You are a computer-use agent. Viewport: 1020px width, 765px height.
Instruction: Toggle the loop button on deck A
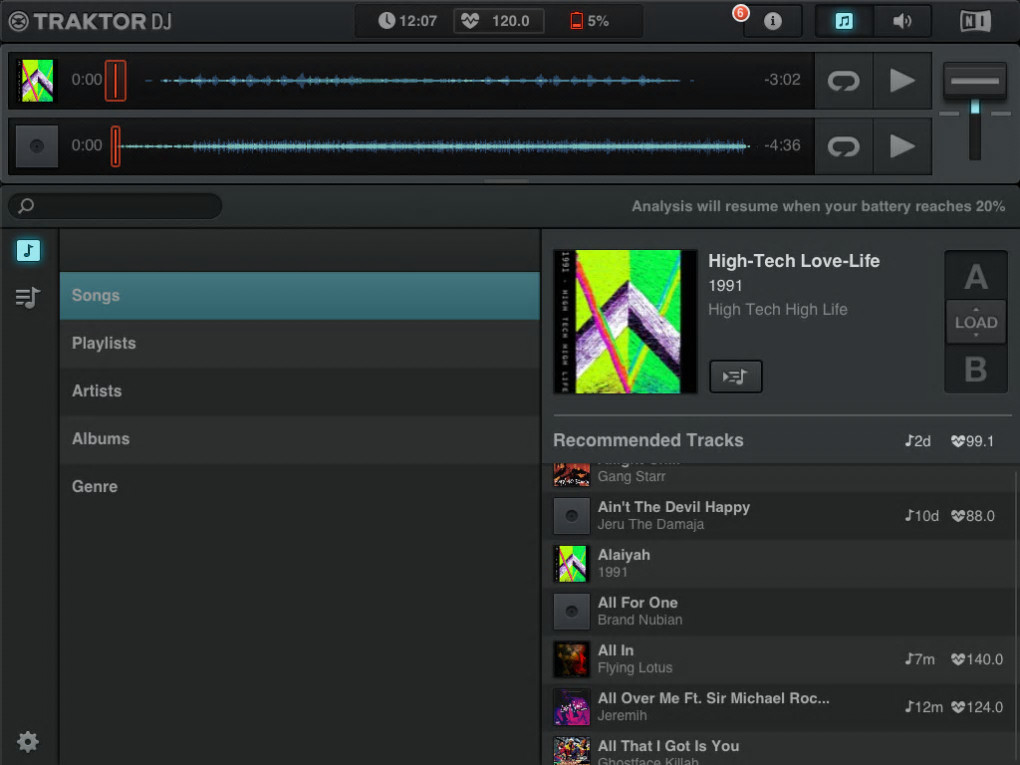tap(844, 81)
